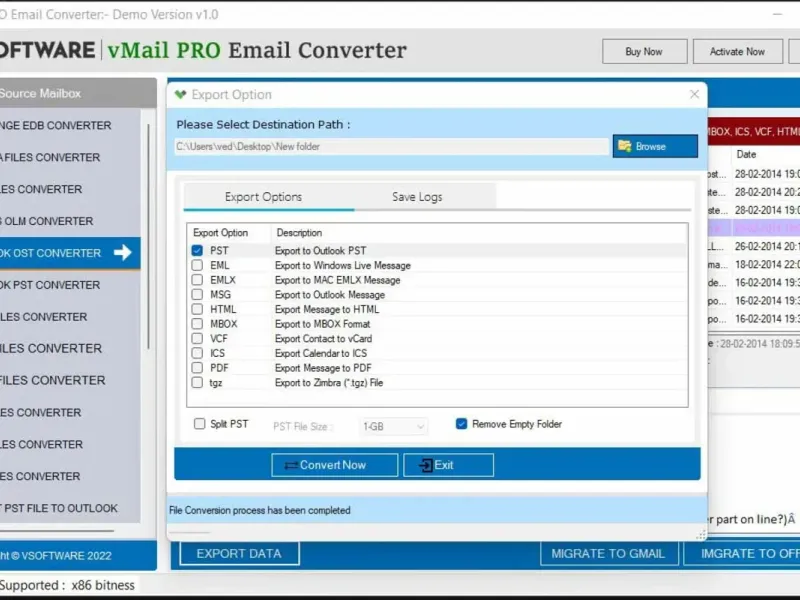
Task: Click 'File Conversion process has been completed' status
Action: [260, 510]
